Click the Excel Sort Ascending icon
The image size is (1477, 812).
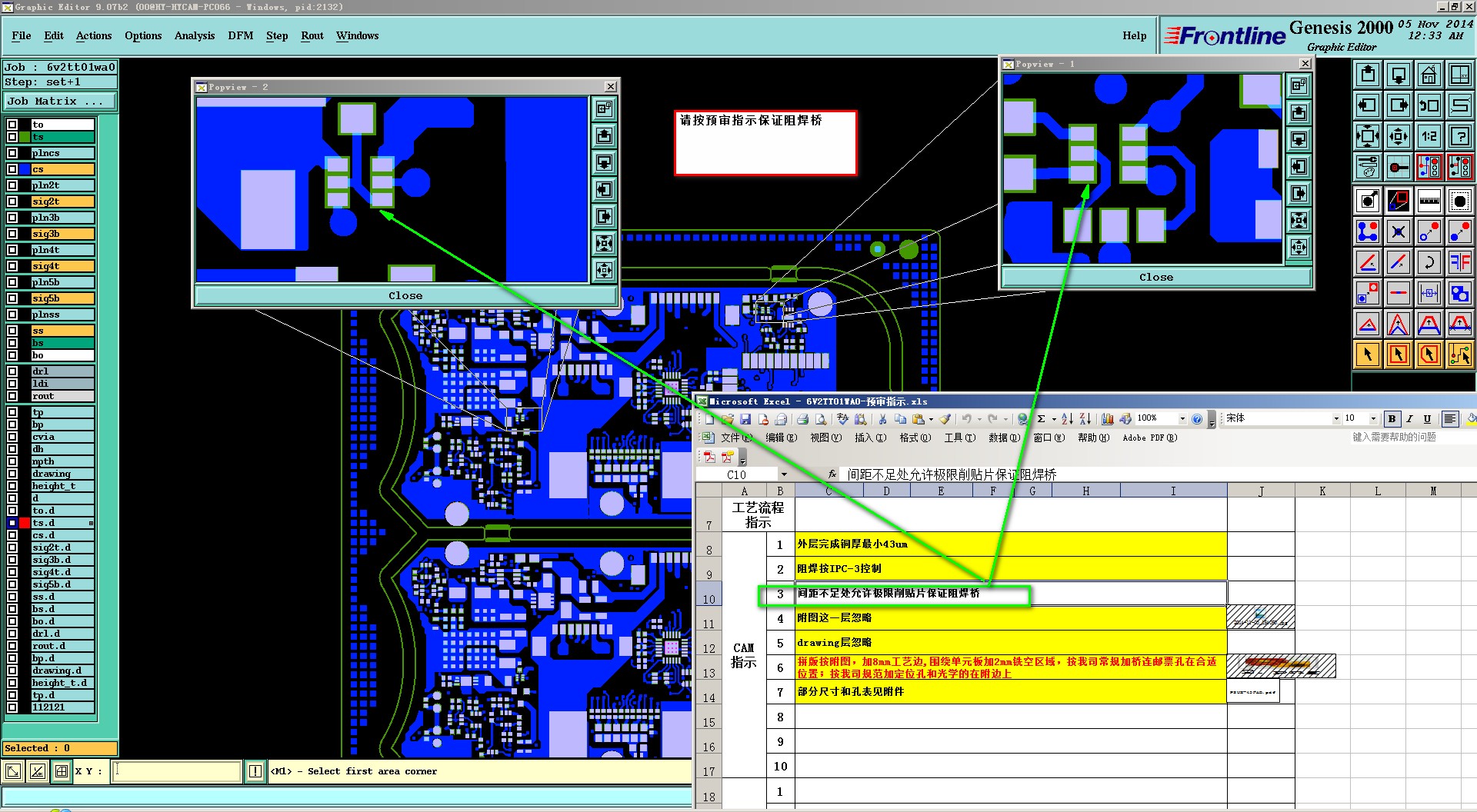pyautogui.click(x=1067, y=419)
